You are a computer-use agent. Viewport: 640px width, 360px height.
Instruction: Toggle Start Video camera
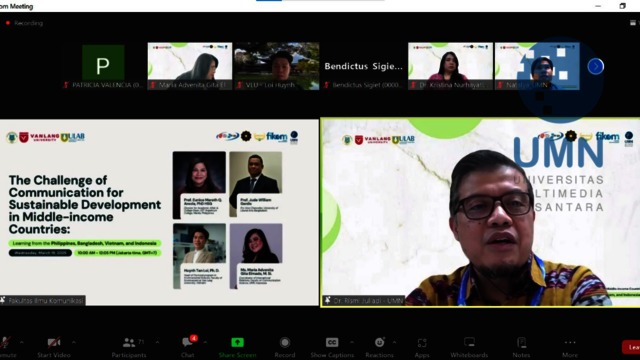click(x=53, y=347)
